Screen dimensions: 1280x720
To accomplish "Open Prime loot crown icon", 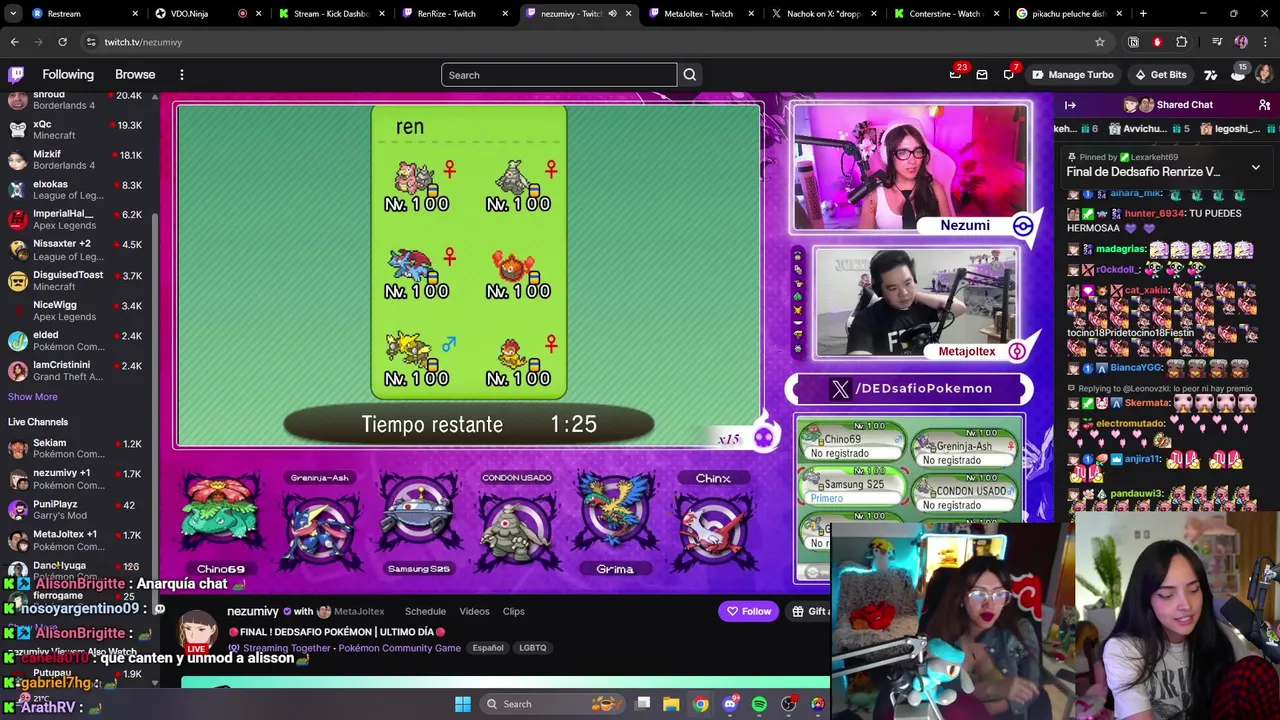I will tap(955, 74).
